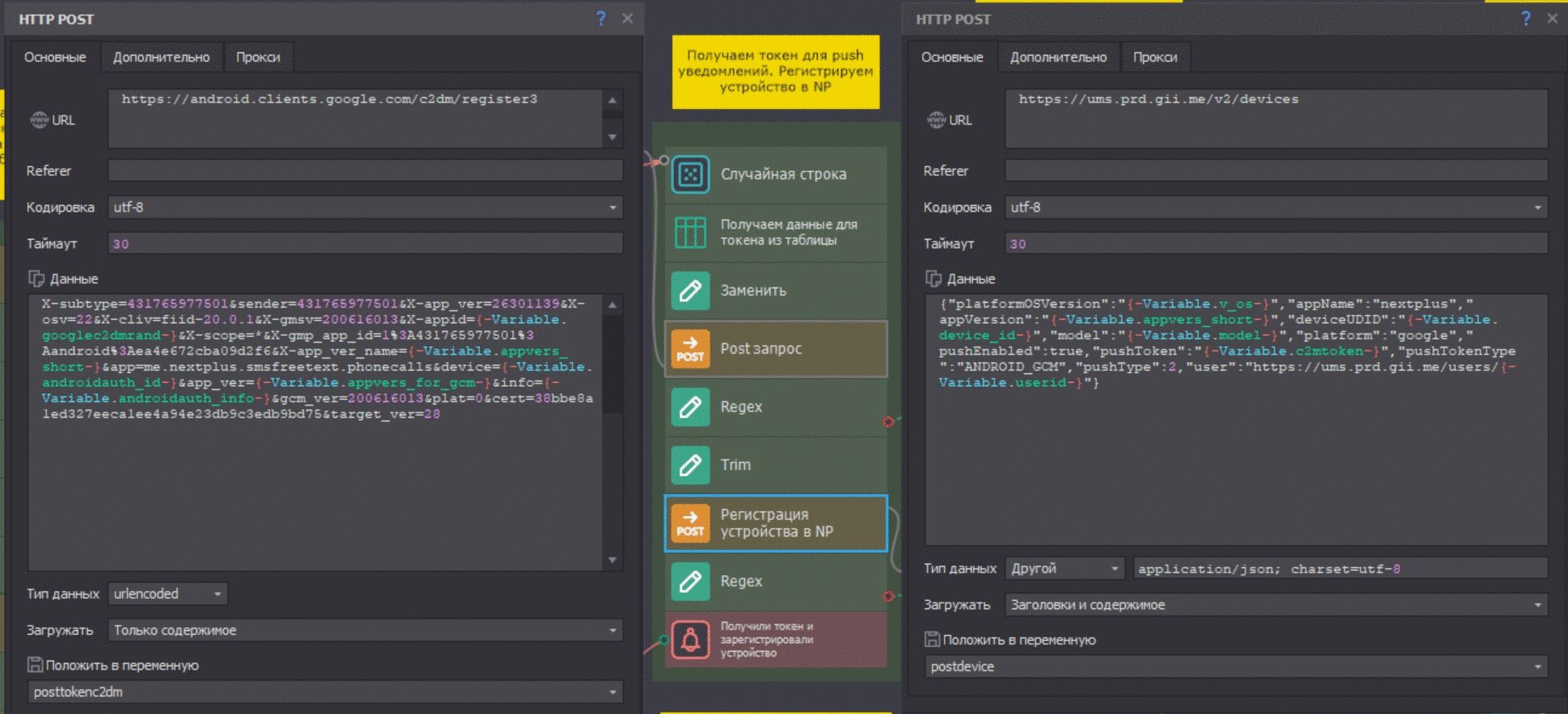Click the left panel Referer field
The height and width of the screenshot is (714, 1568).
coord(365,170)
